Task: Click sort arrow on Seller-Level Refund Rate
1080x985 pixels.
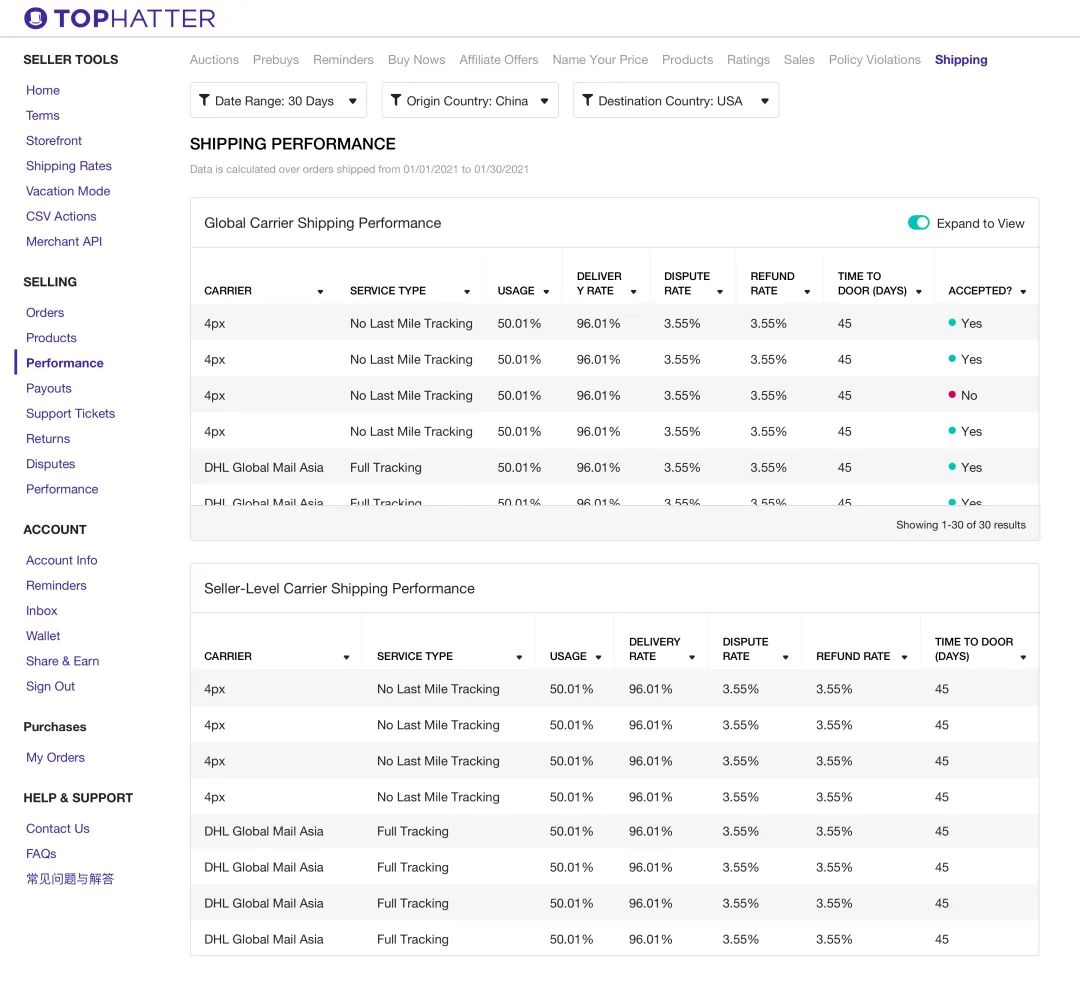Action: tap(904, 658)
